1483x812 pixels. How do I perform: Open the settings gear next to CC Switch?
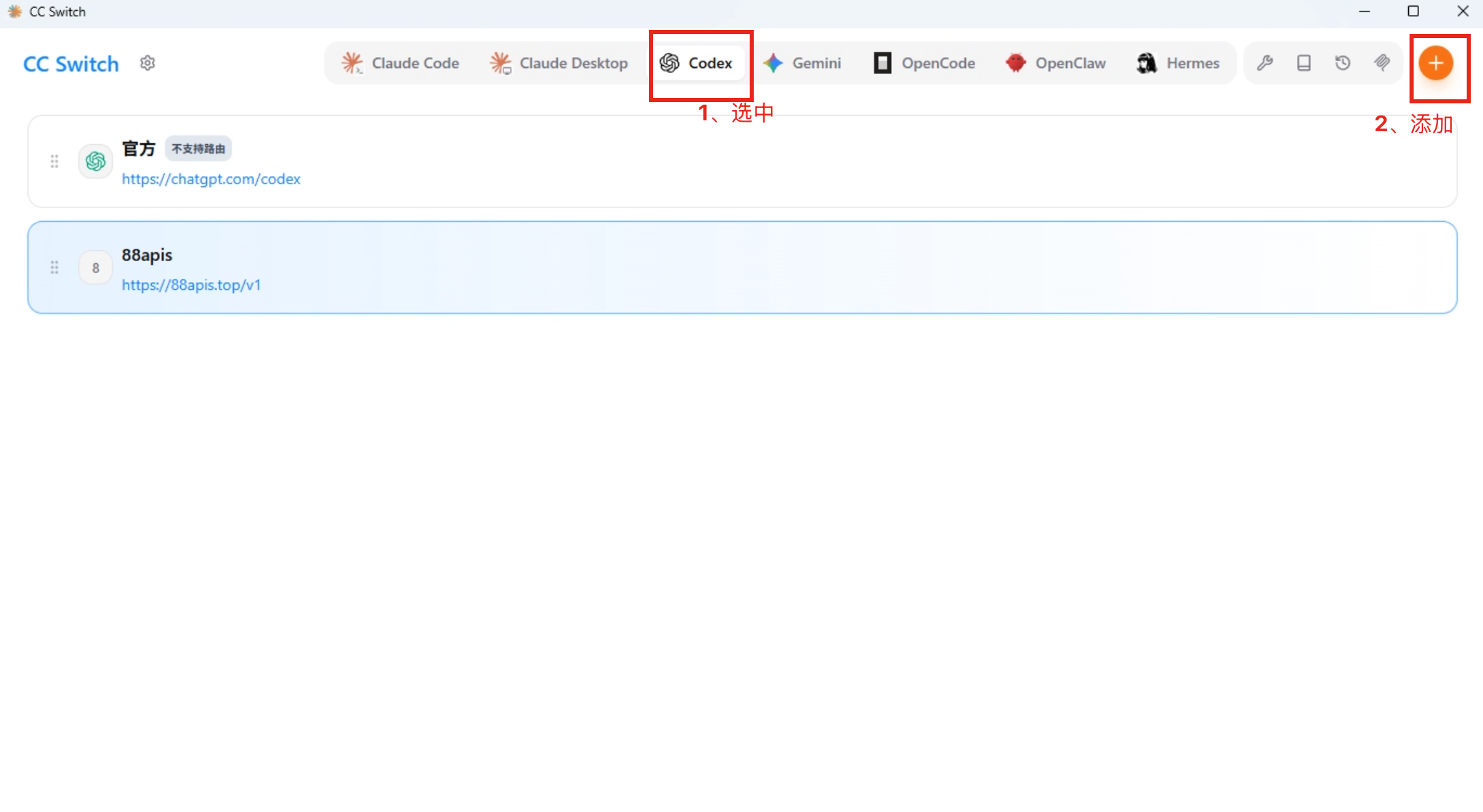(x=148, y=63)
